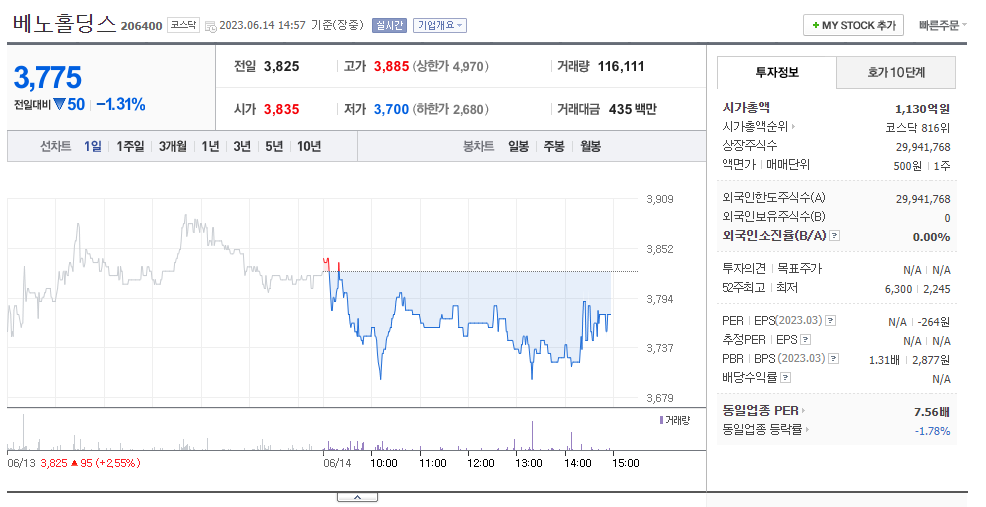Click the 코스닥 816위 ranking value

(917, 128)
